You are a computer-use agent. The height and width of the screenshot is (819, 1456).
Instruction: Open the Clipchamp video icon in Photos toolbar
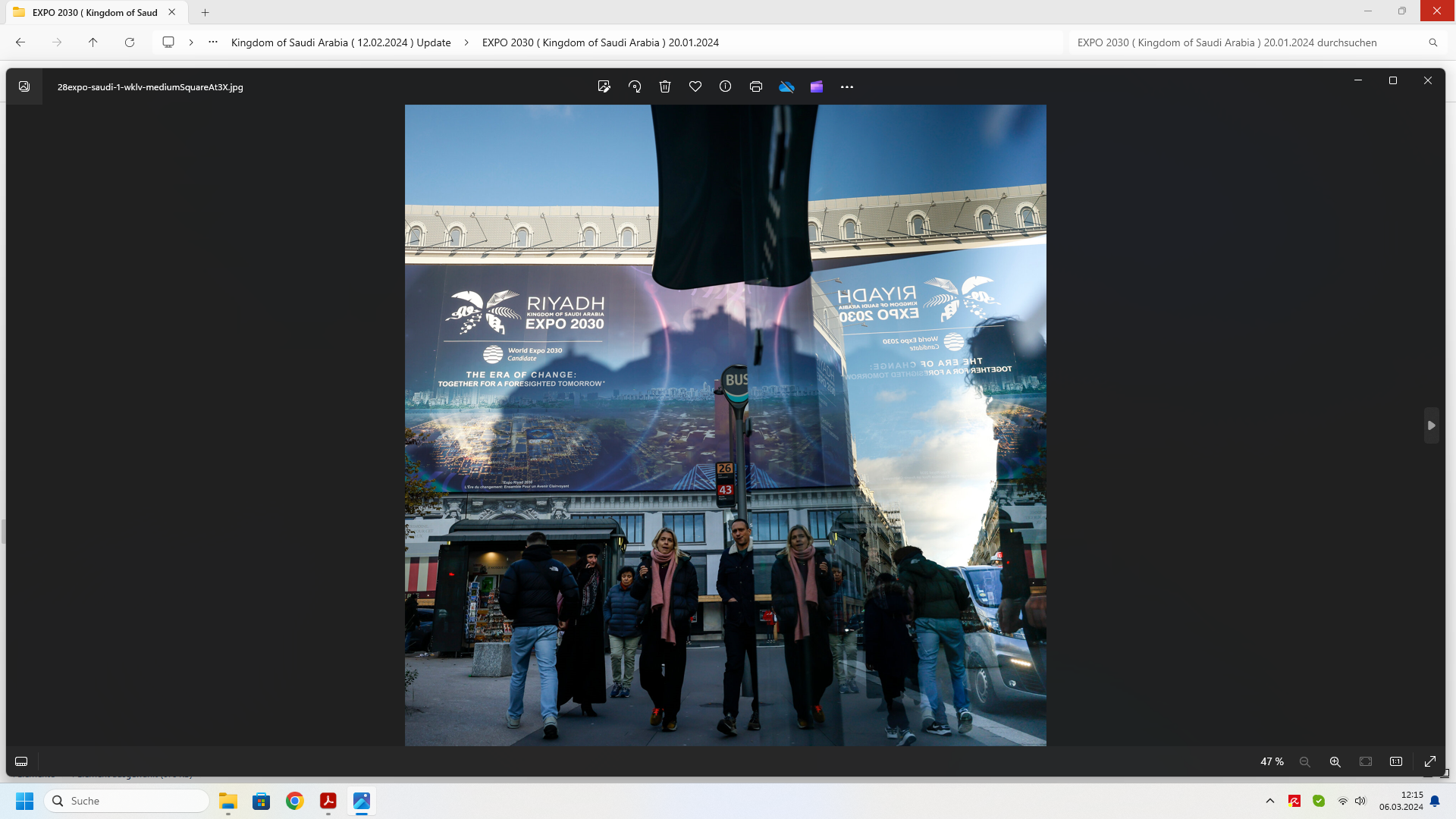pyautogui.click(x=817, y=86)
